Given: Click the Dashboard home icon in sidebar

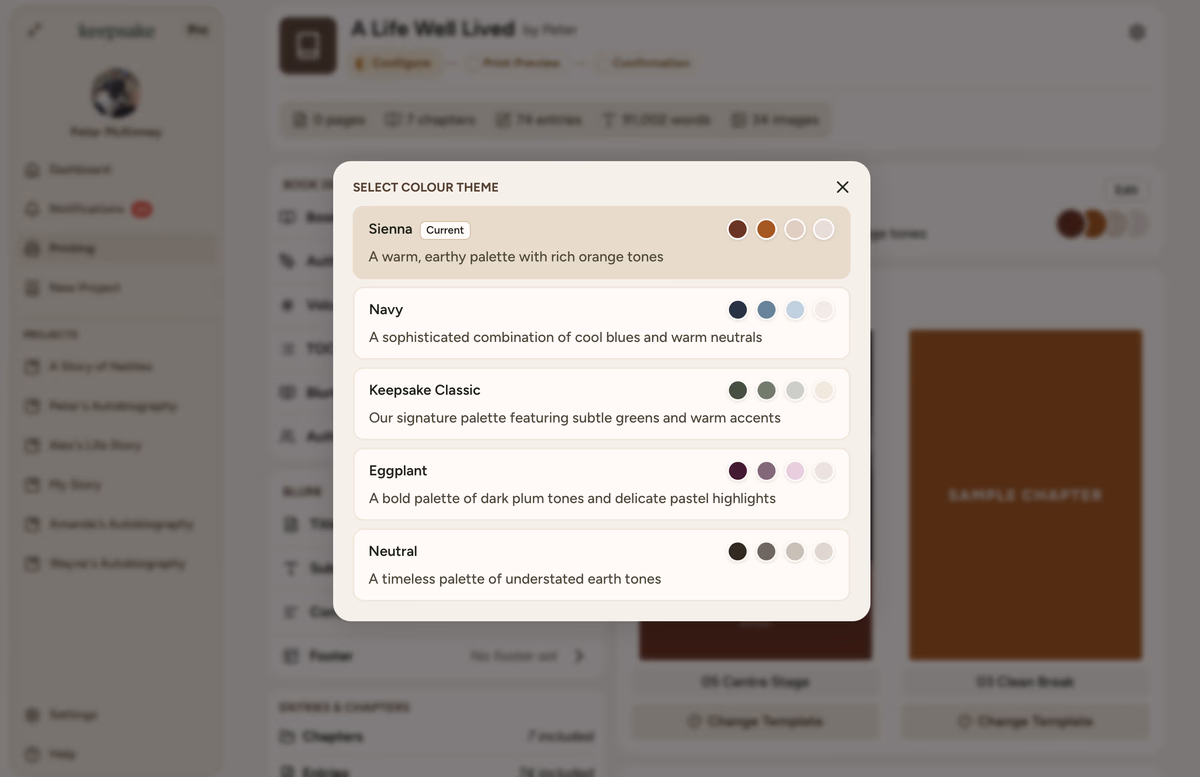Looking at the screenshot, I should (x=33, y=170).
